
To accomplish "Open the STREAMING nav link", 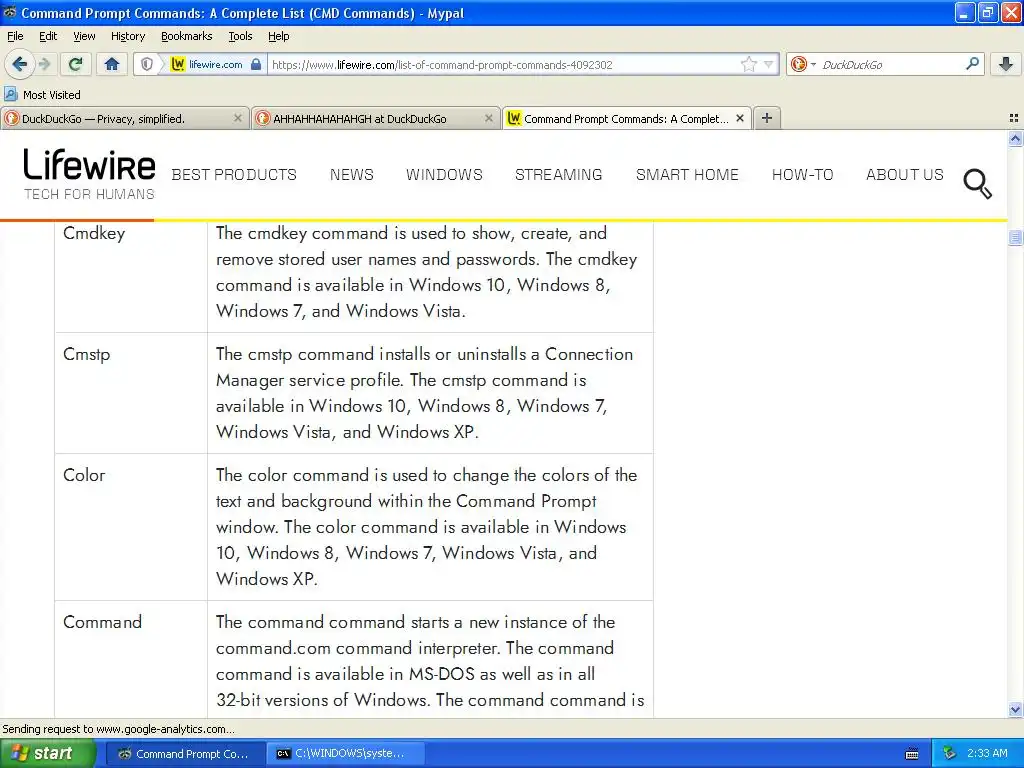I will [558, 174].
